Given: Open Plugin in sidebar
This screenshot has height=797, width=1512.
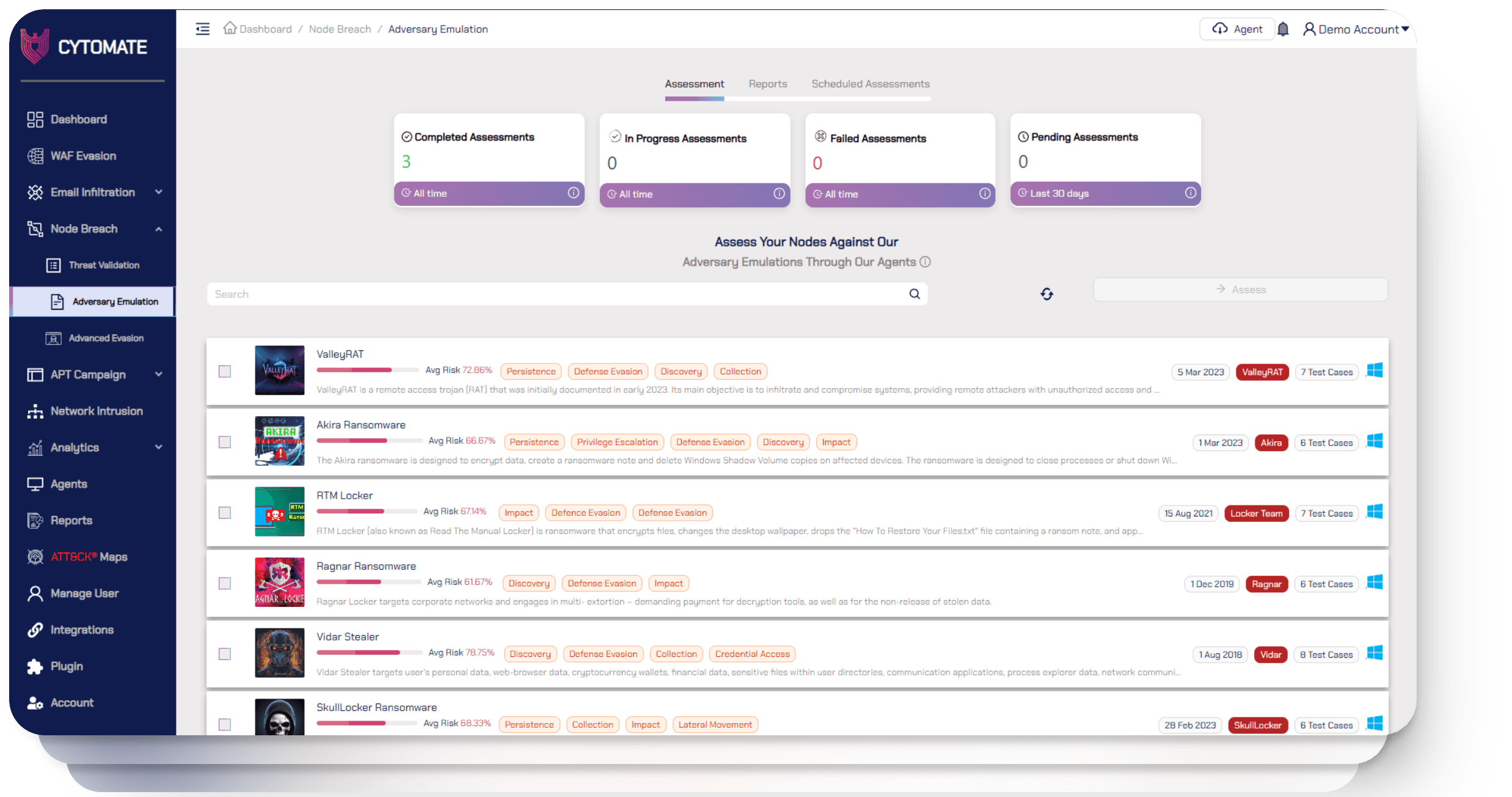Looking at the screenshot, I should coord(55,666).
